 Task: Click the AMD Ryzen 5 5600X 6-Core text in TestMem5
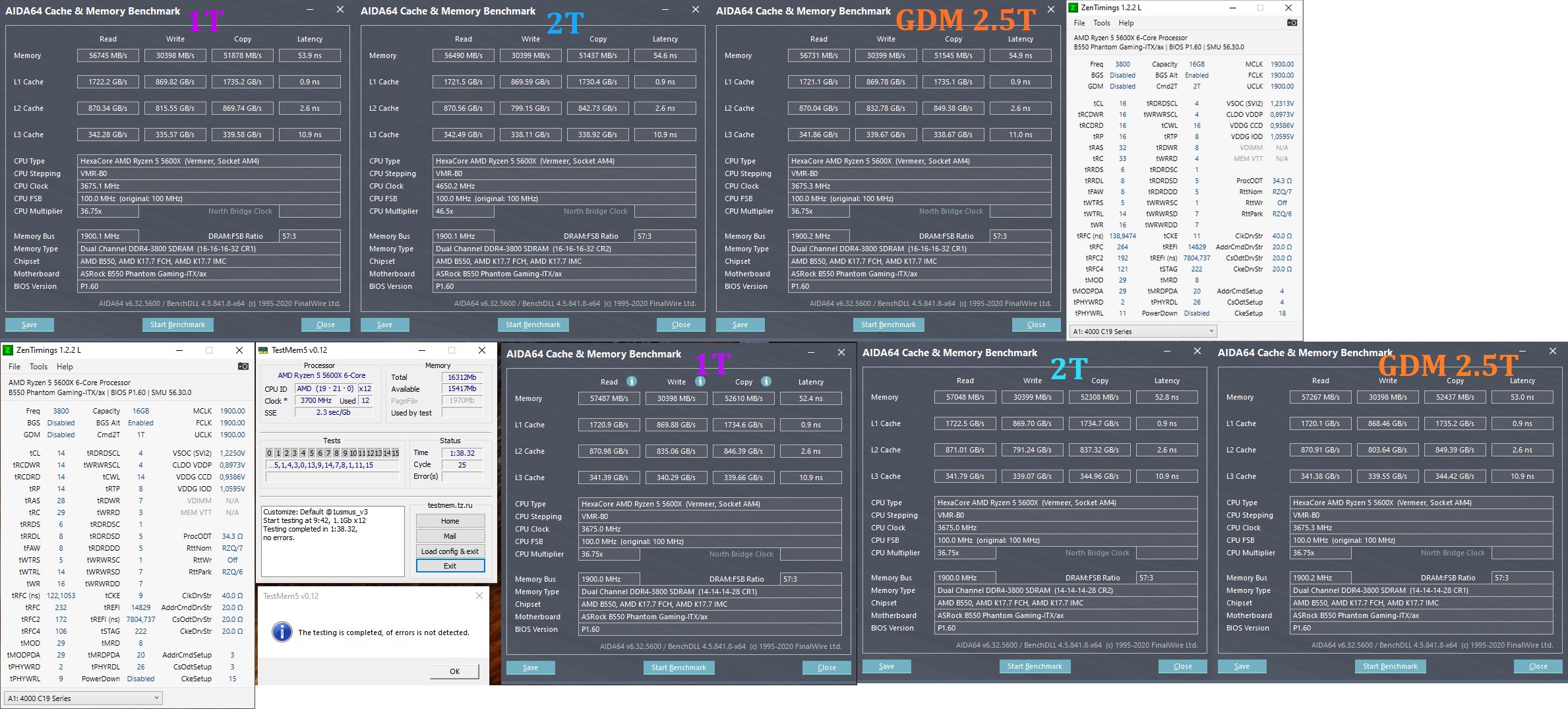(x=321, y=375)
